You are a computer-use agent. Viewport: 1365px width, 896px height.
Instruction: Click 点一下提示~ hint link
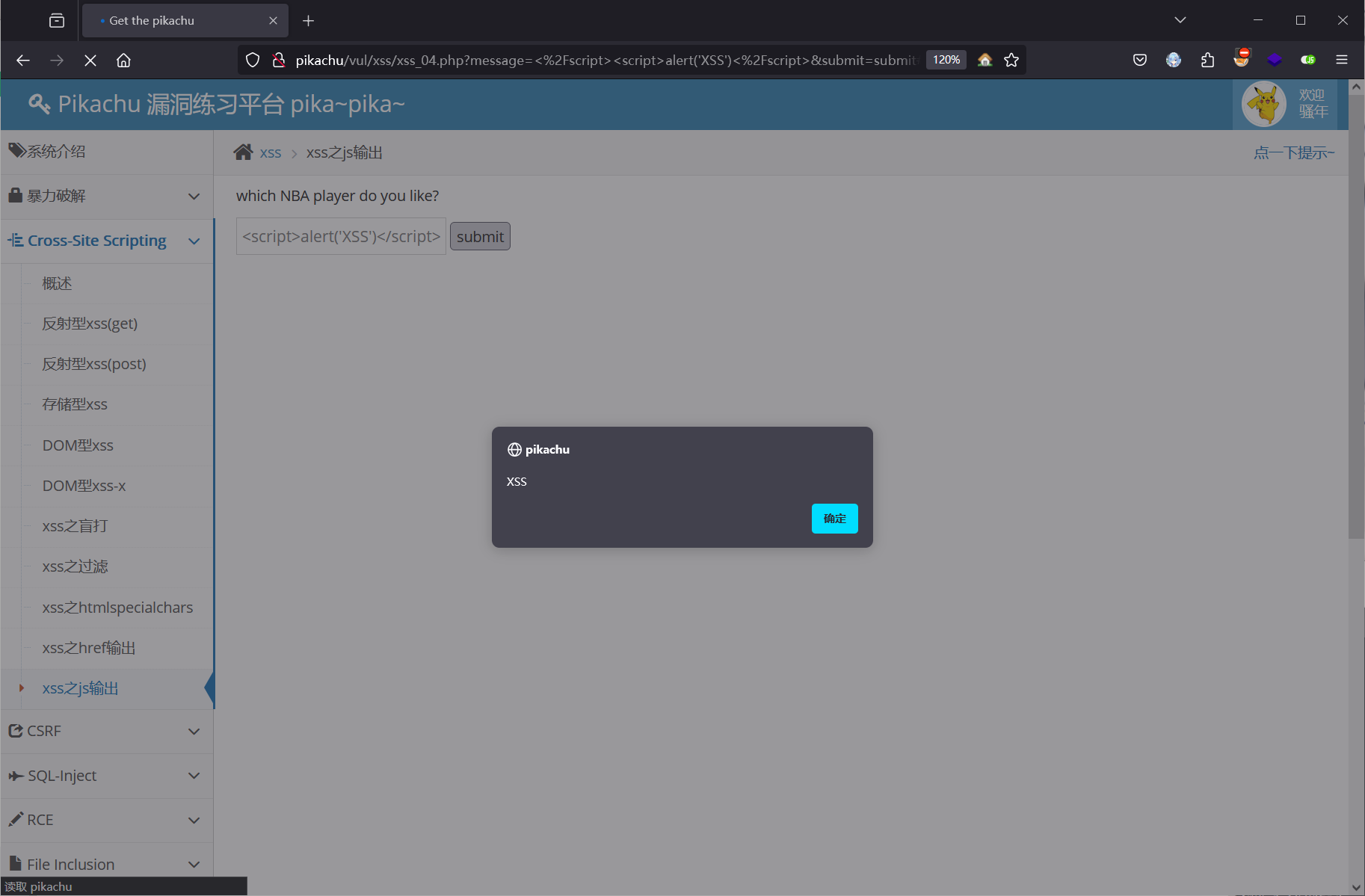pyautogui.click(x=1294, y=152)
